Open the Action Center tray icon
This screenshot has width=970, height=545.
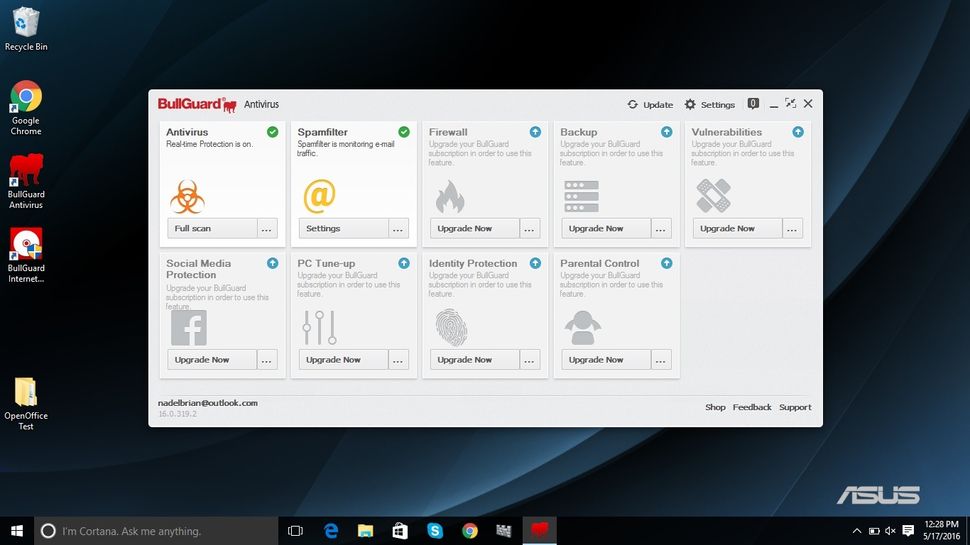click(x=908, y=531)
